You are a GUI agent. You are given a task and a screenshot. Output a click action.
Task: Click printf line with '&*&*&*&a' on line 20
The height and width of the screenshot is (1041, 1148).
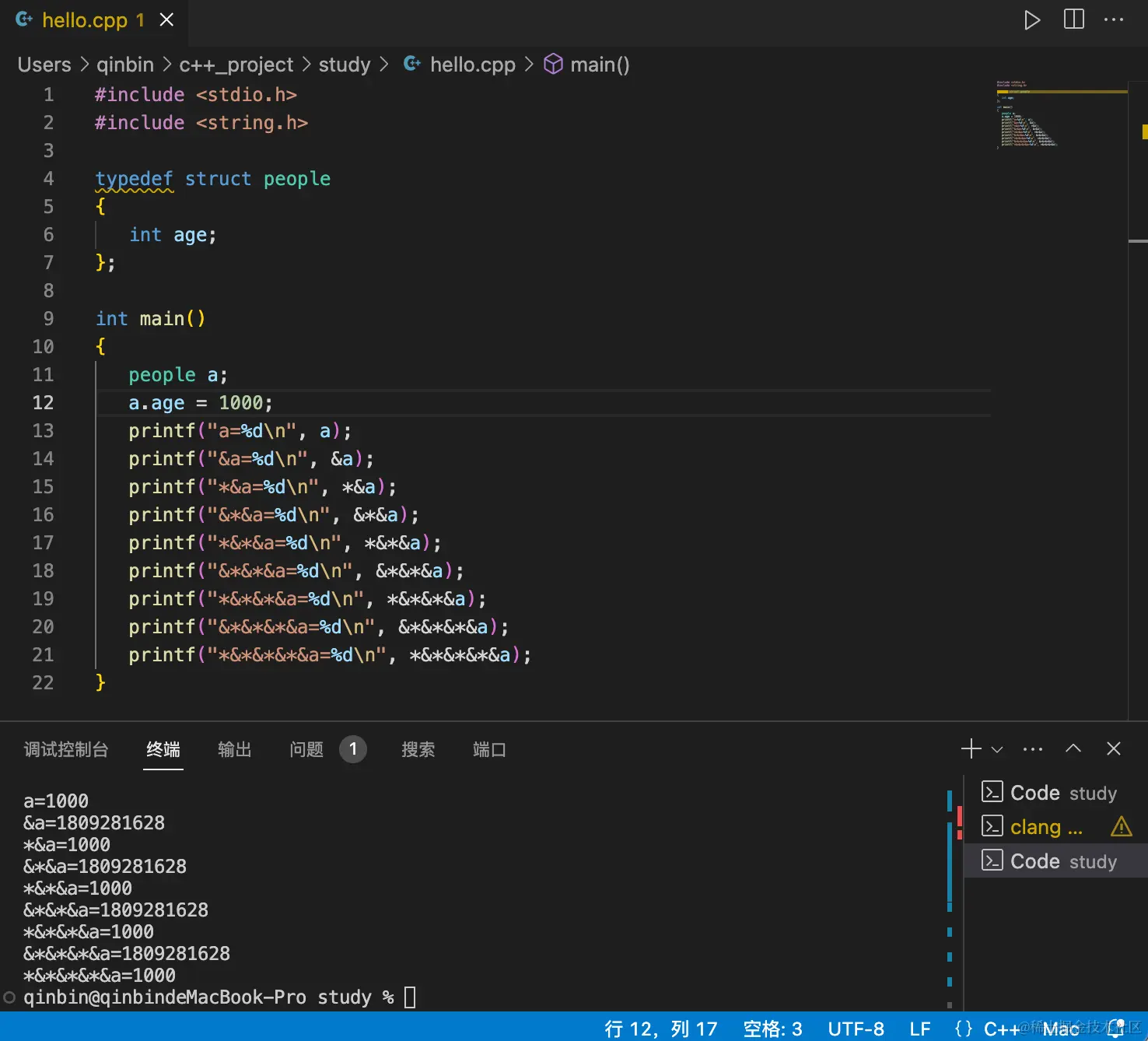[x=319, y=626]
